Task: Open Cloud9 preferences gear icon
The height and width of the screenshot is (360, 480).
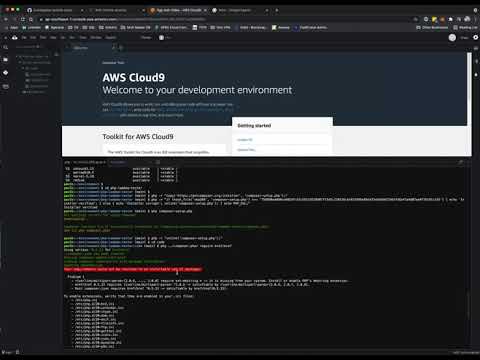Action: pos(475,38)
